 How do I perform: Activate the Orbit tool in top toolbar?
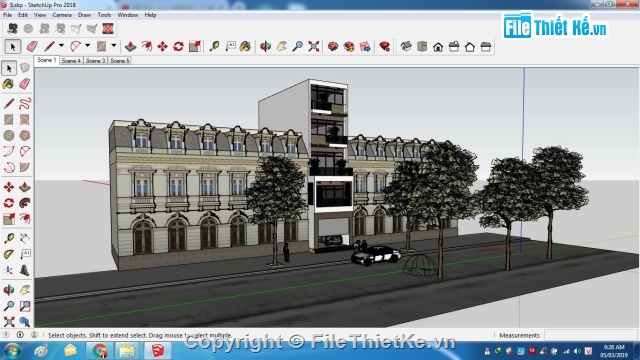point(265,46)
